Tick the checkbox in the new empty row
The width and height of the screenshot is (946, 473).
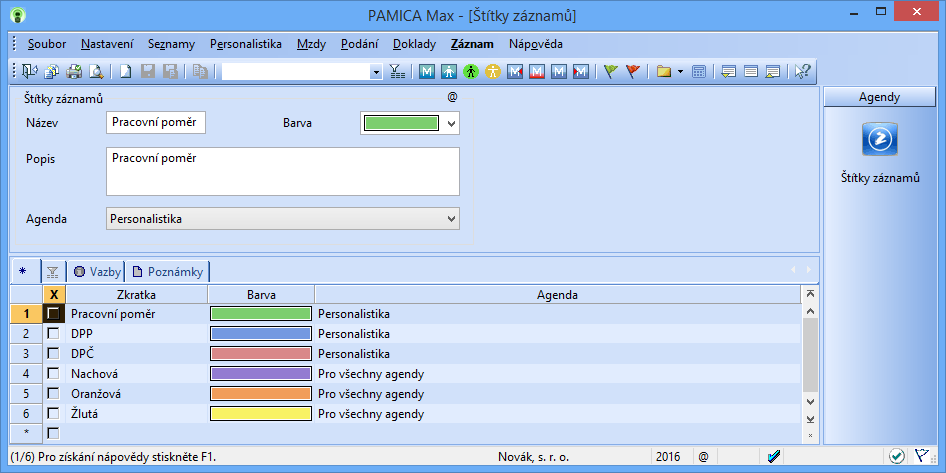click(54, 433)
